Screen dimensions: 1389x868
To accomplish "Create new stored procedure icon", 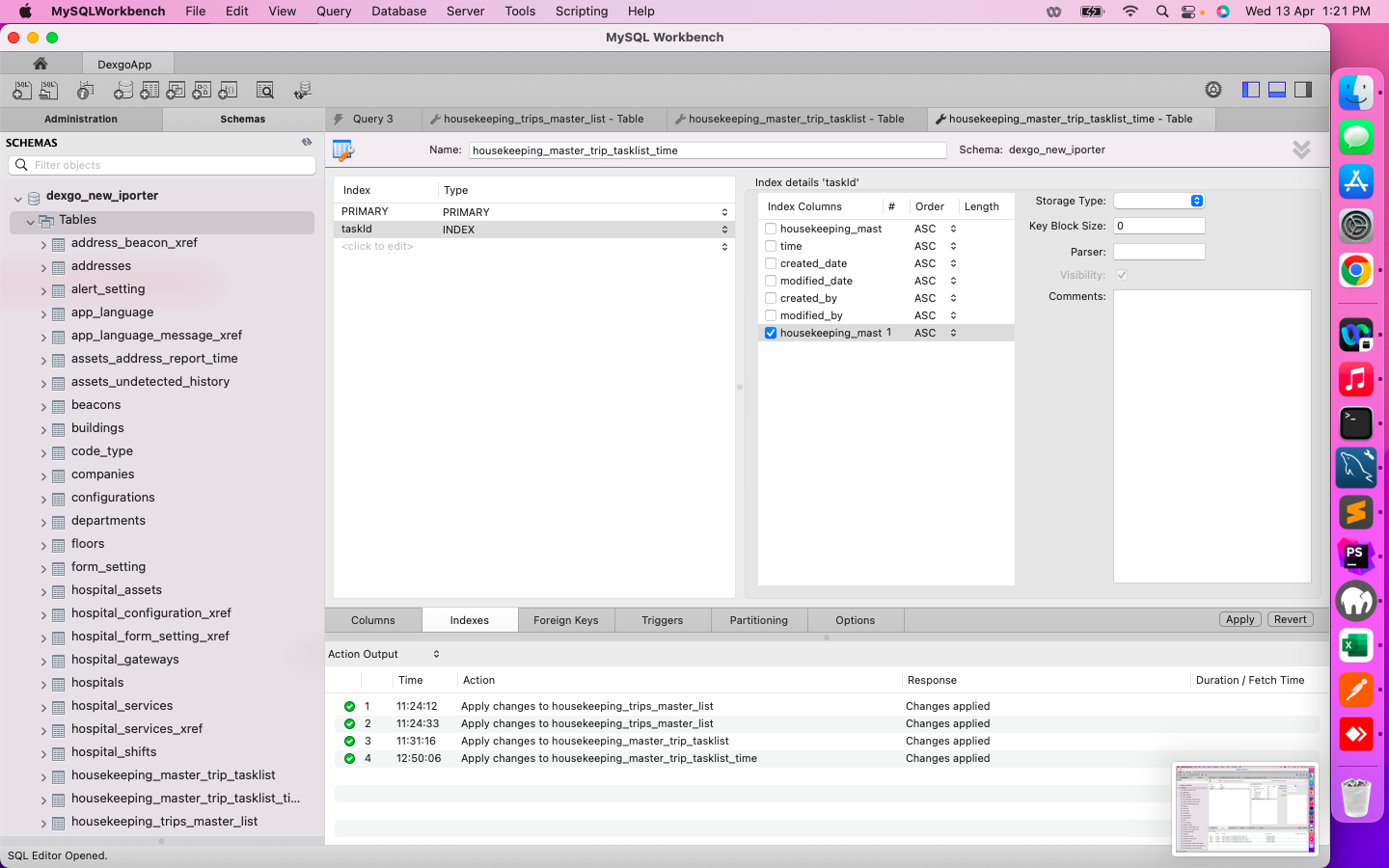I will tap(202, 90).
